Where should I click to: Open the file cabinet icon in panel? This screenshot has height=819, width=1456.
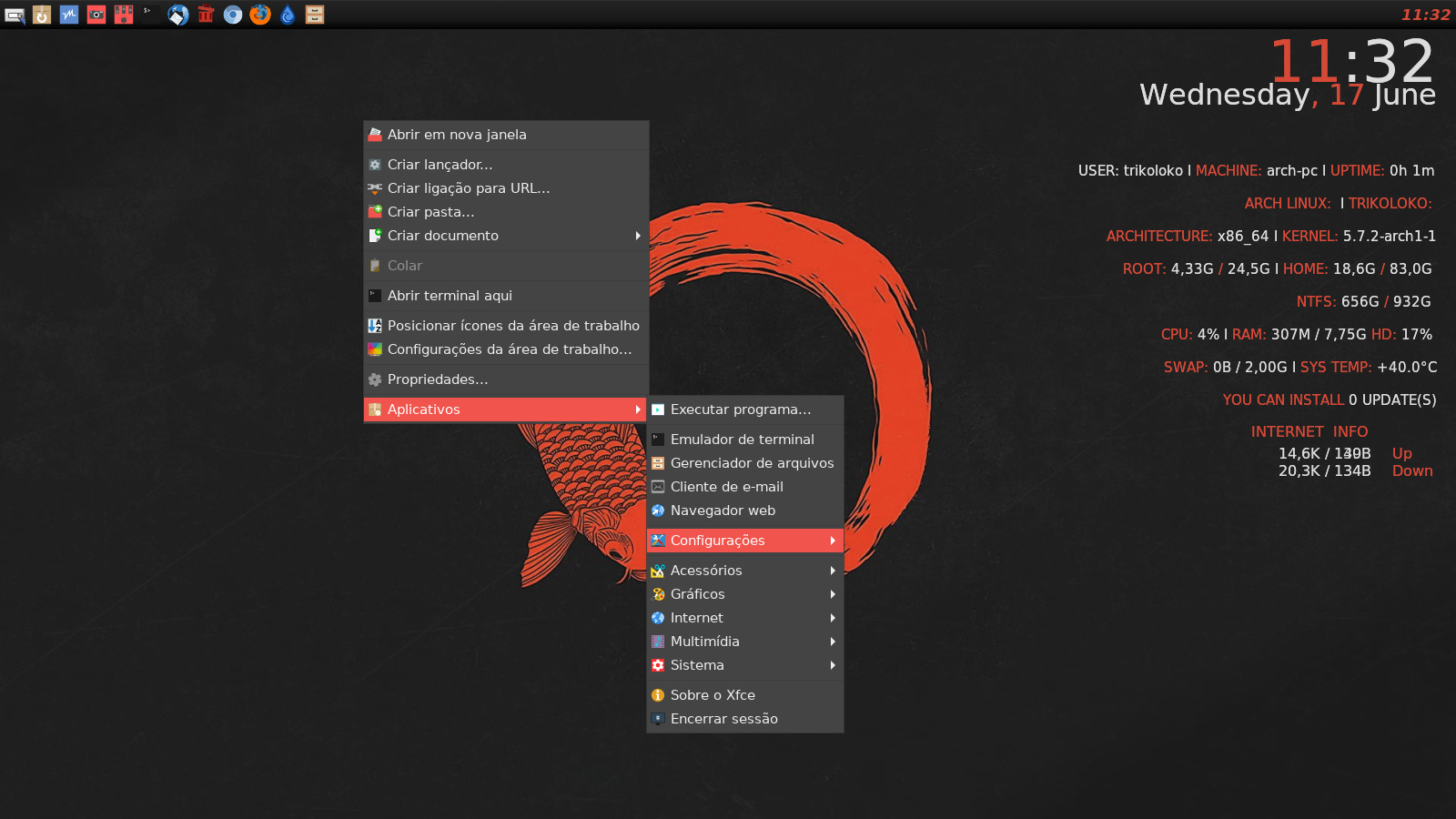click(315, 15)
